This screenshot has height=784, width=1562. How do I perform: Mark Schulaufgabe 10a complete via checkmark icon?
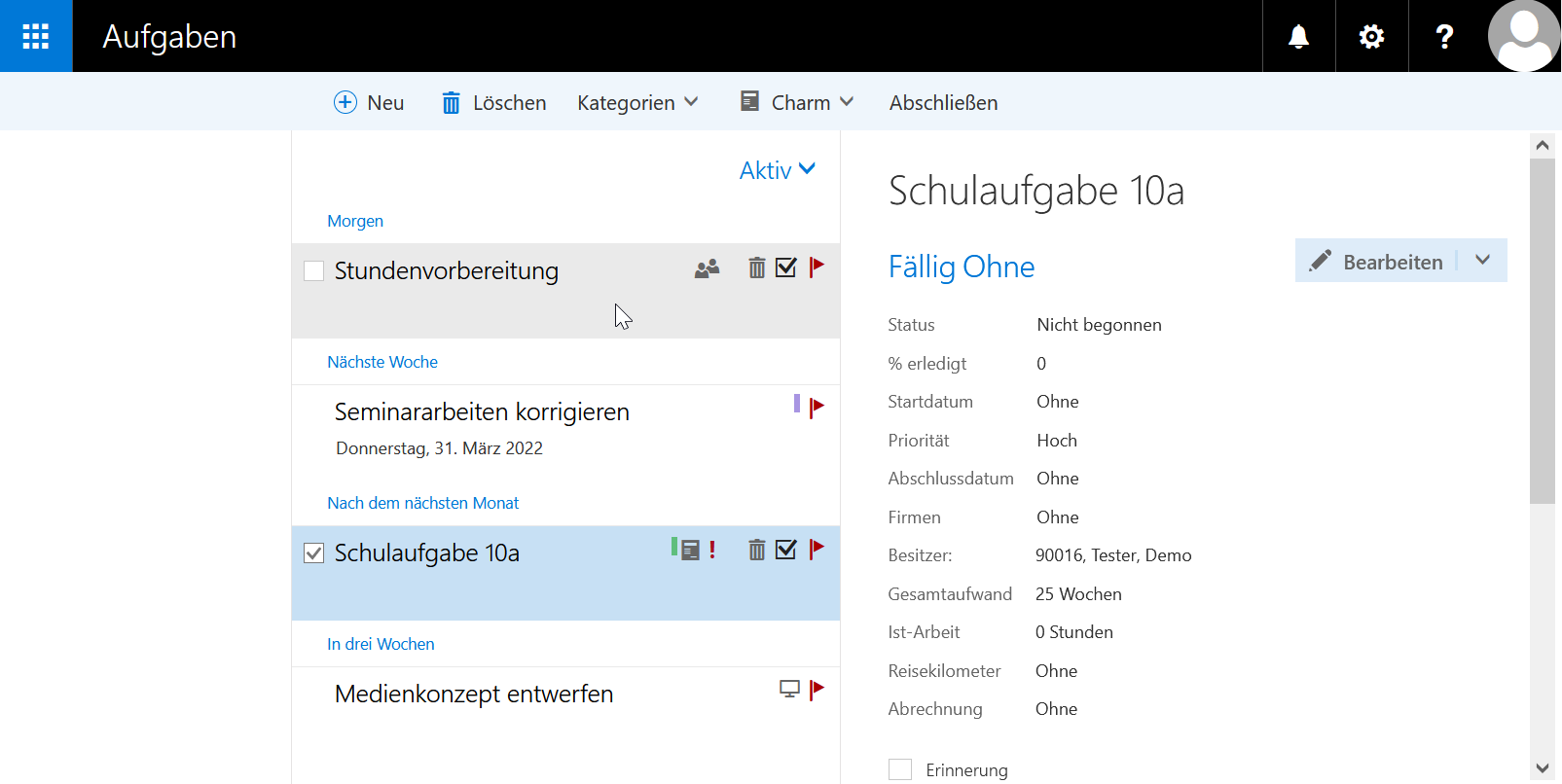[786, 550]
